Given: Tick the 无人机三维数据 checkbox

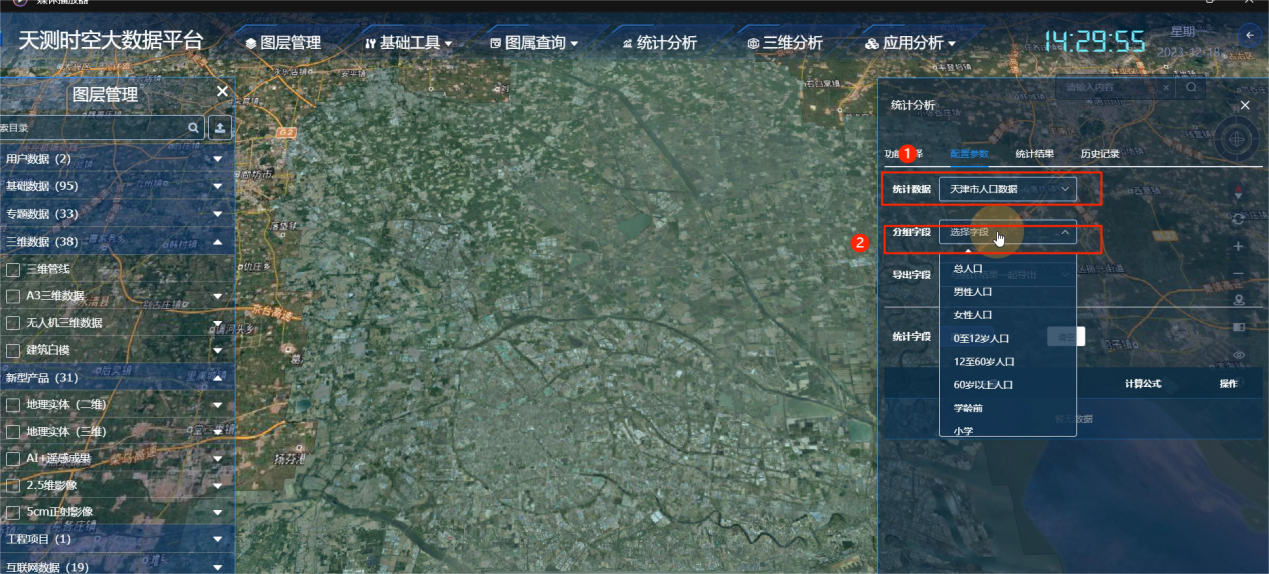Looking at the screenshot, I should pyautogui.click(x=13, y=323).
